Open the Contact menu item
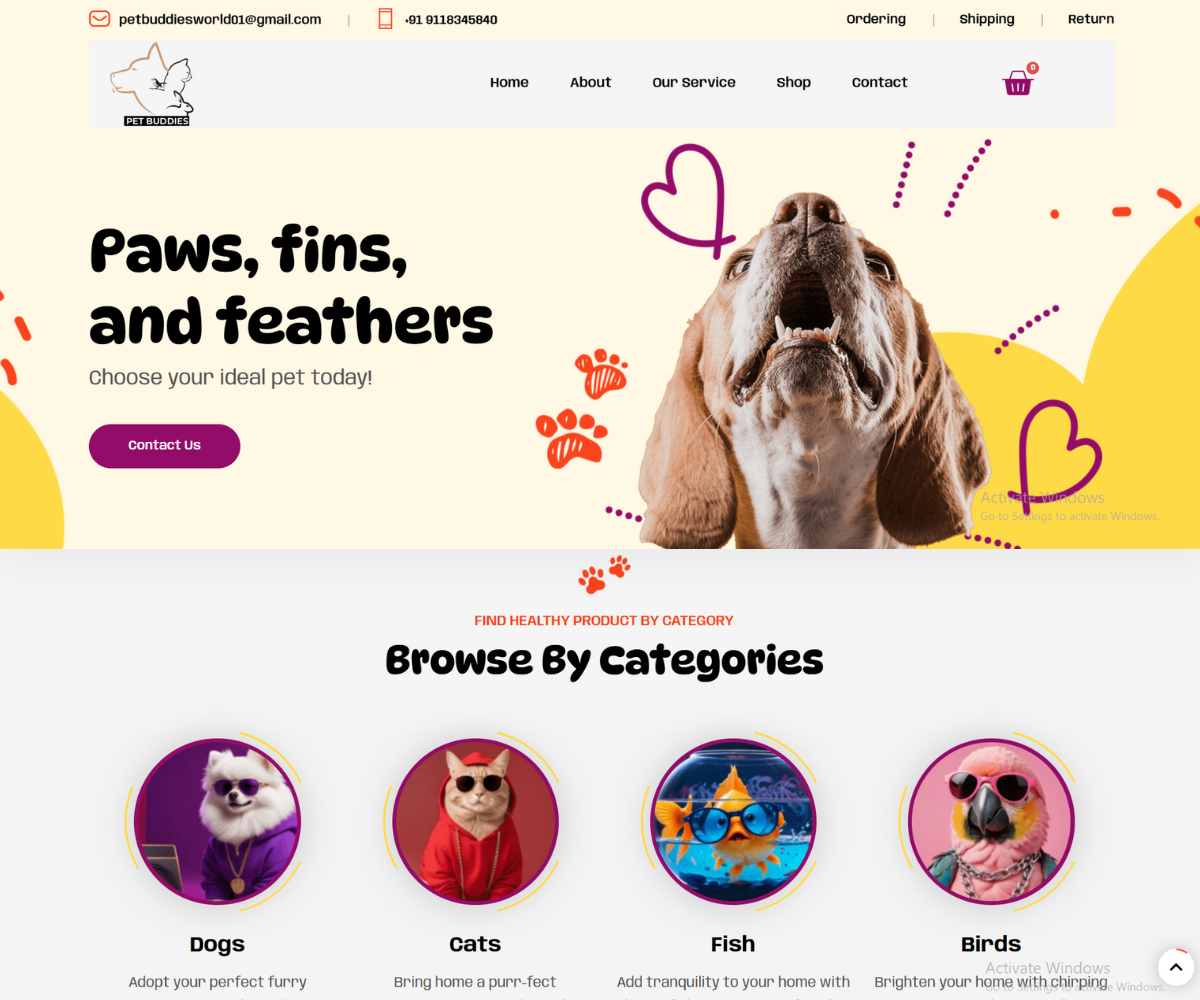Image resolution: width=1200 pixels, height=1000 pixels. click(880, 83)
